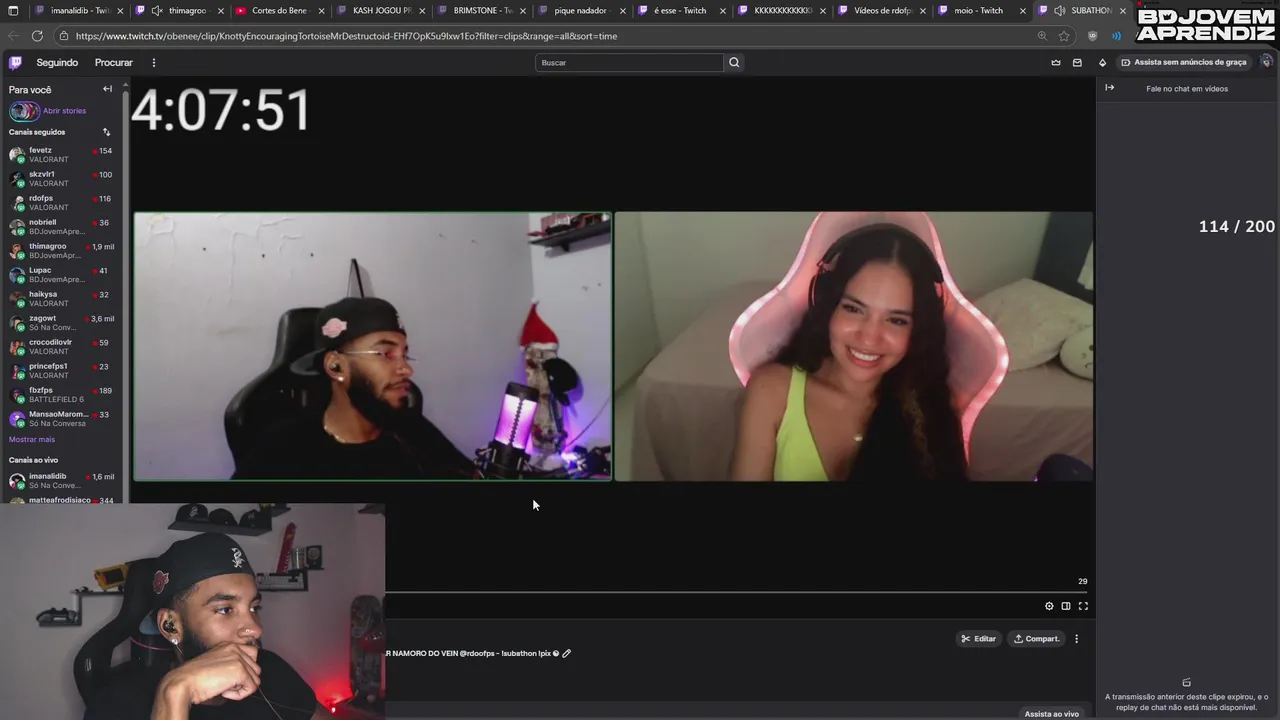Image resolution: width=1280 pixels, height=720 pixels.
Task: Edit clip title with pencil icon
Action: click(x=566, y=653)
